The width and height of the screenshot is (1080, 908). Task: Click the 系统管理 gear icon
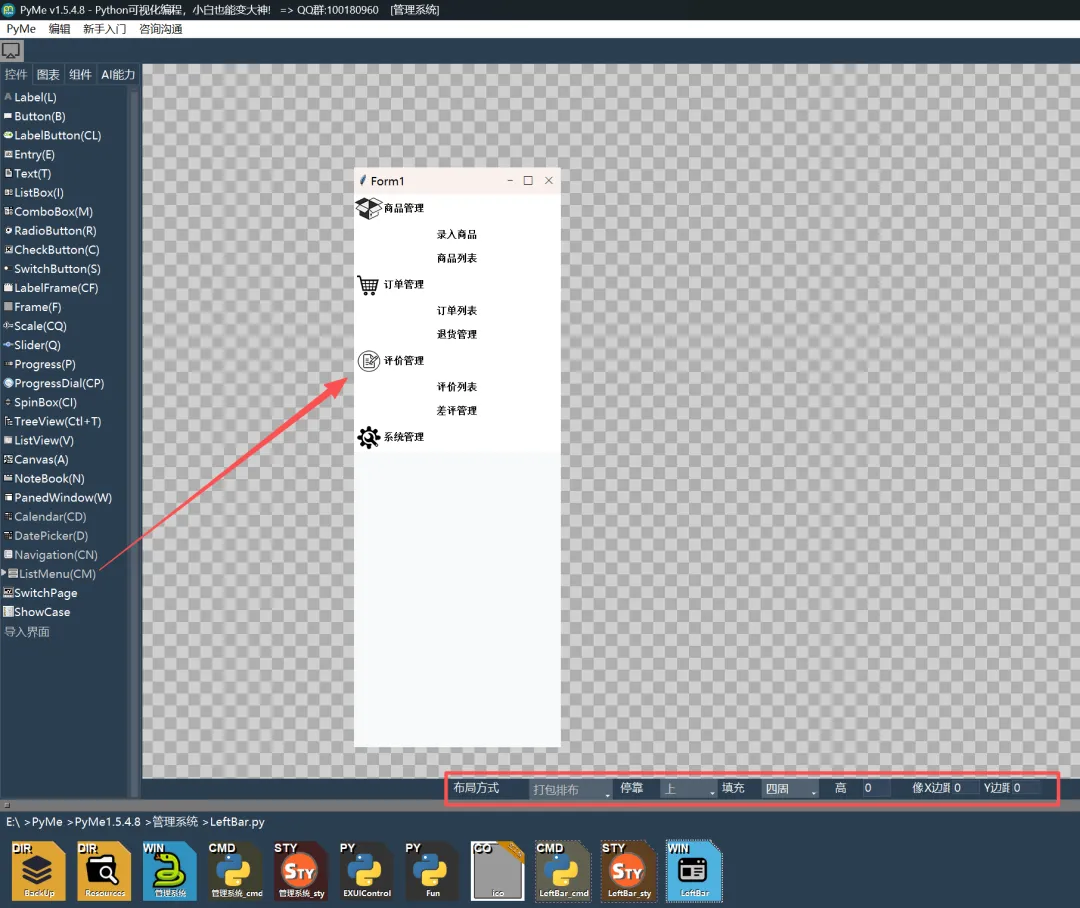tap(368, 437)
